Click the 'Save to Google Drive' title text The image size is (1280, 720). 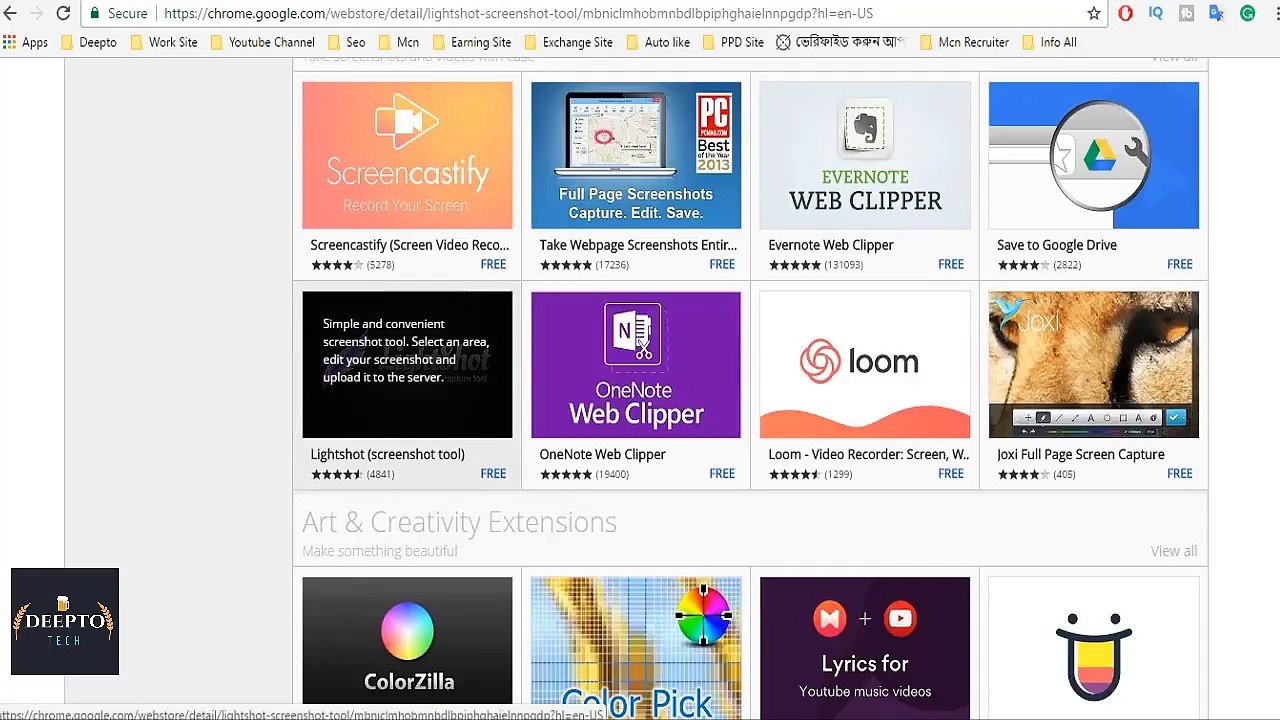(x=1057, y=245)
